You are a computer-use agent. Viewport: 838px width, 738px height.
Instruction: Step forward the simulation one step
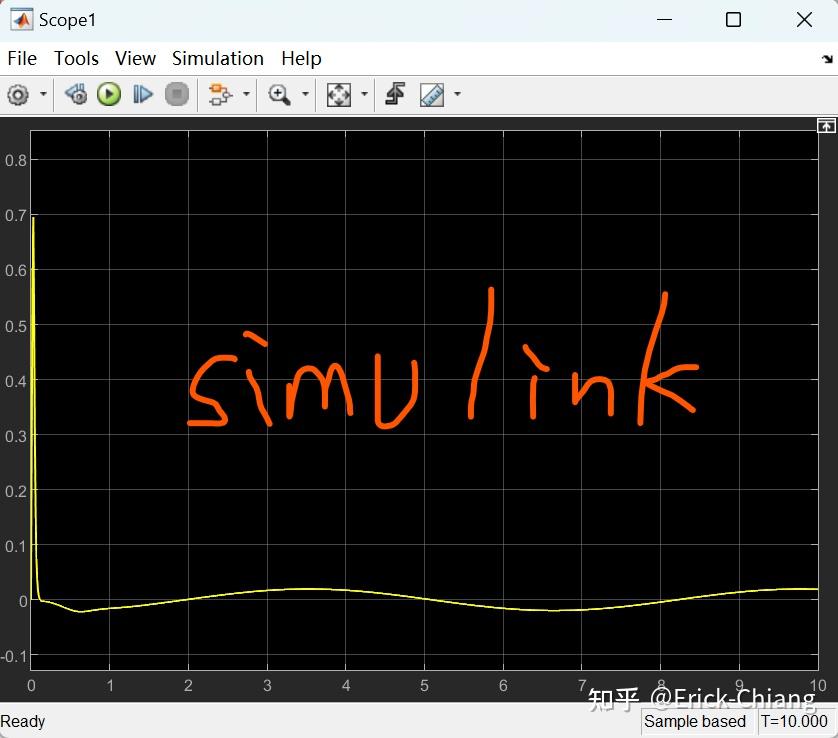[143, 94]
